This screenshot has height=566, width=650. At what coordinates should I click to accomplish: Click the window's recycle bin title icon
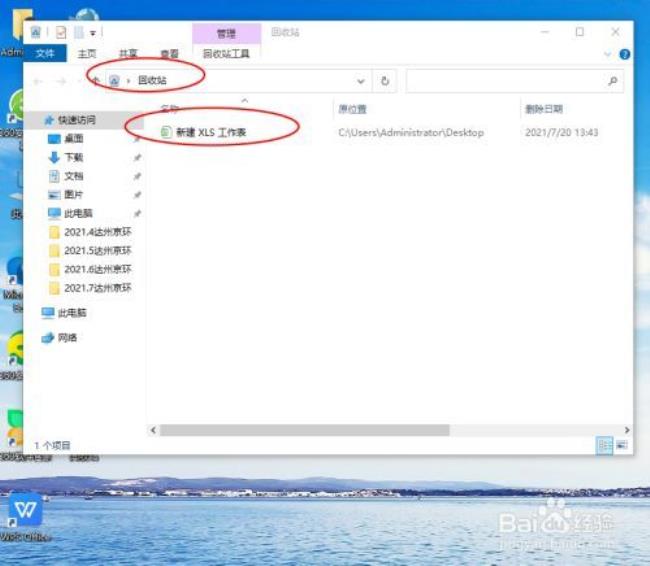pyautogui.click(x=36, y=32)
